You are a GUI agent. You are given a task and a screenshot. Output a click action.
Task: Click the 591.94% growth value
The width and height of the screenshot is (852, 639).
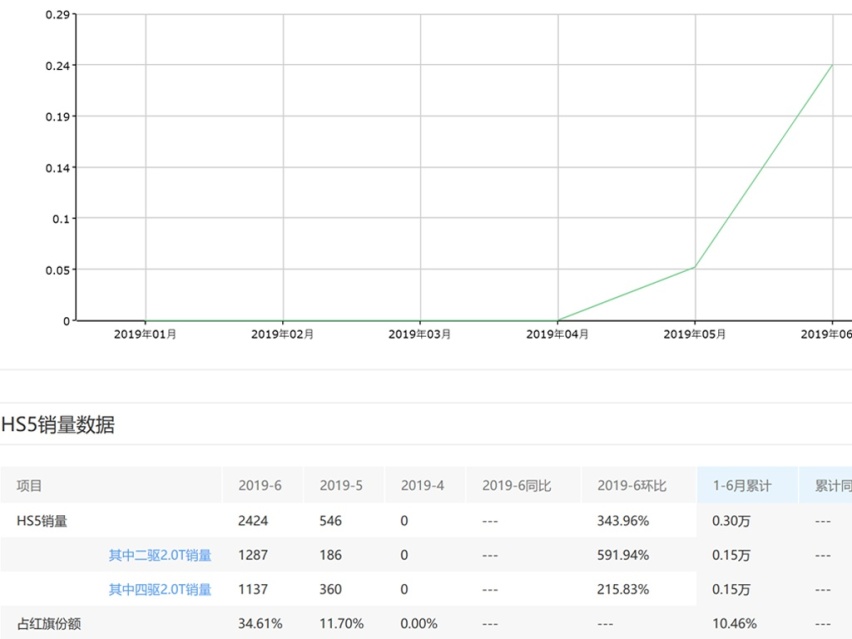tap(623, 555)
